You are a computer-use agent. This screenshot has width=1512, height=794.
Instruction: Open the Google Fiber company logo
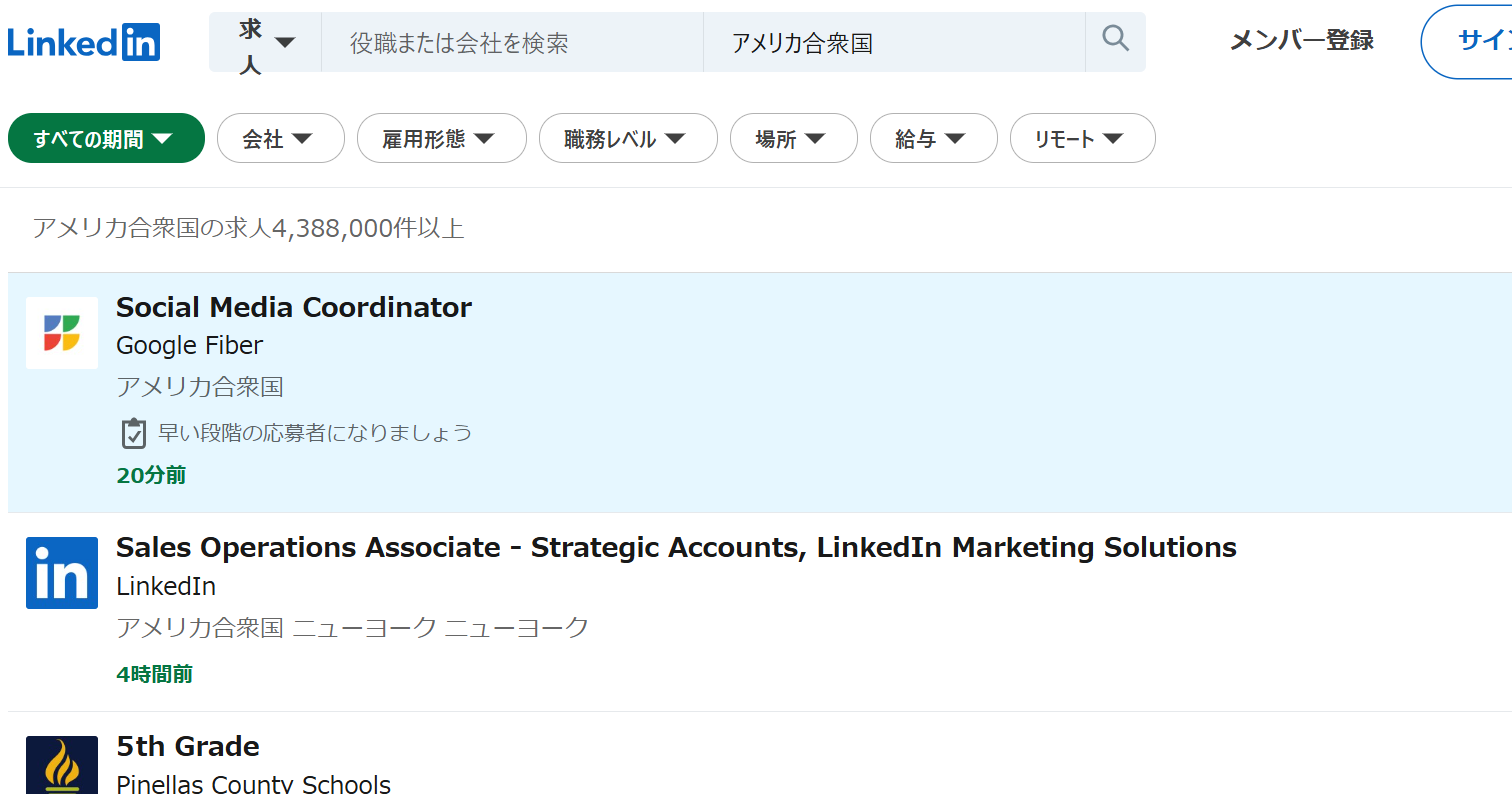coord(62,333)
